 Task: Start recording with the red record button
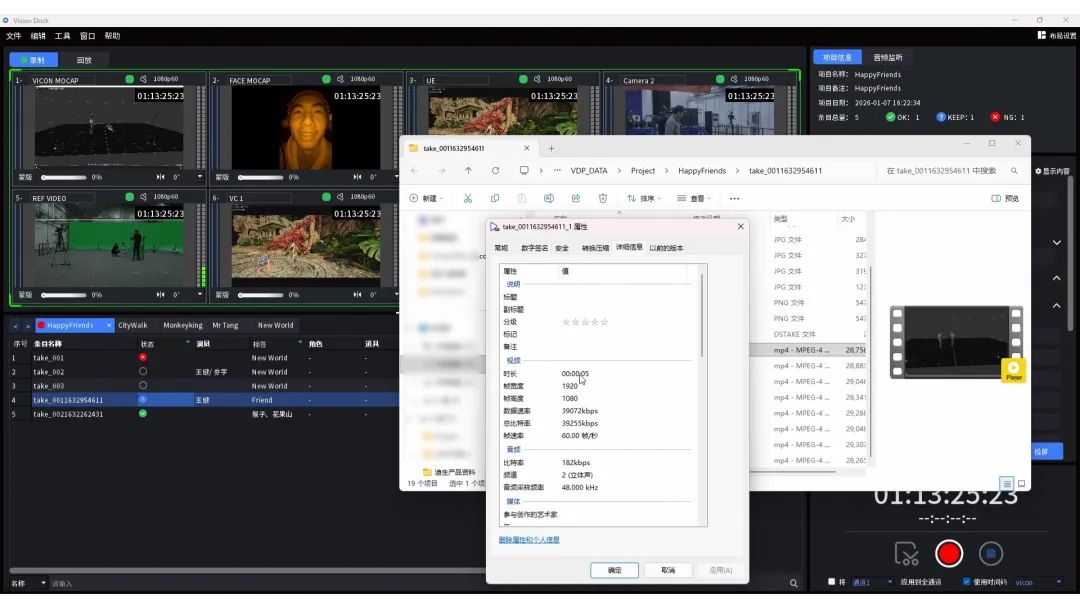point(948,554)
